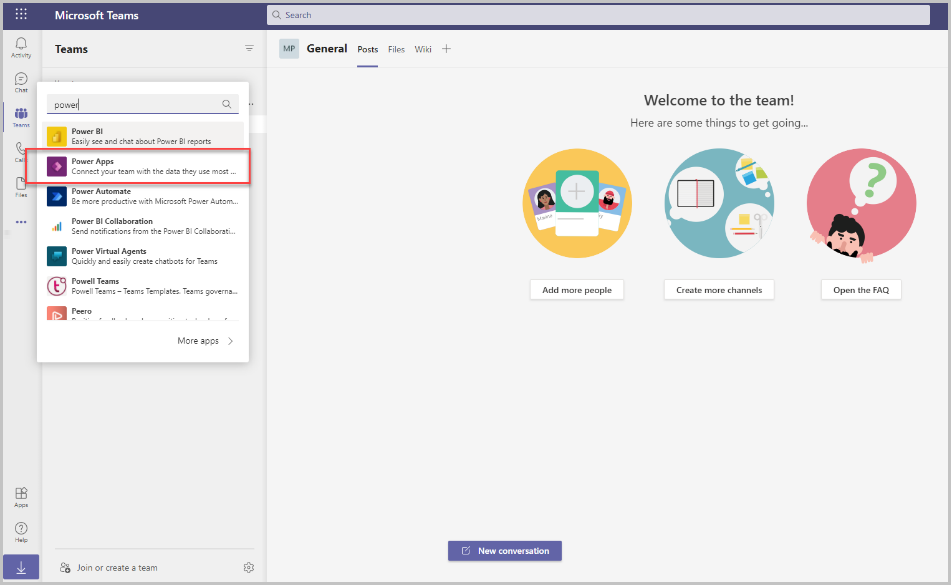The height and width of the screenshot is (585, 951).
Task: Open the Activity feed icon
Action: pyautogui.click(x=20, y=45)
